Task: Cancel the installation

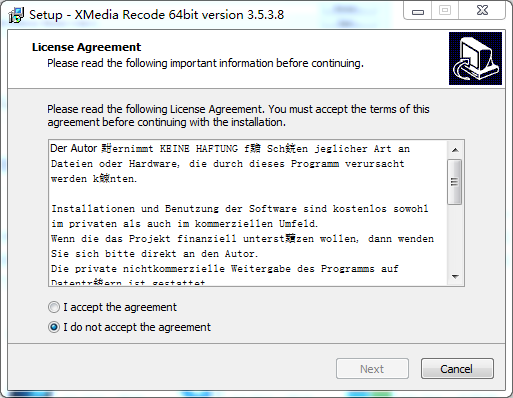Action: point(457,369)
